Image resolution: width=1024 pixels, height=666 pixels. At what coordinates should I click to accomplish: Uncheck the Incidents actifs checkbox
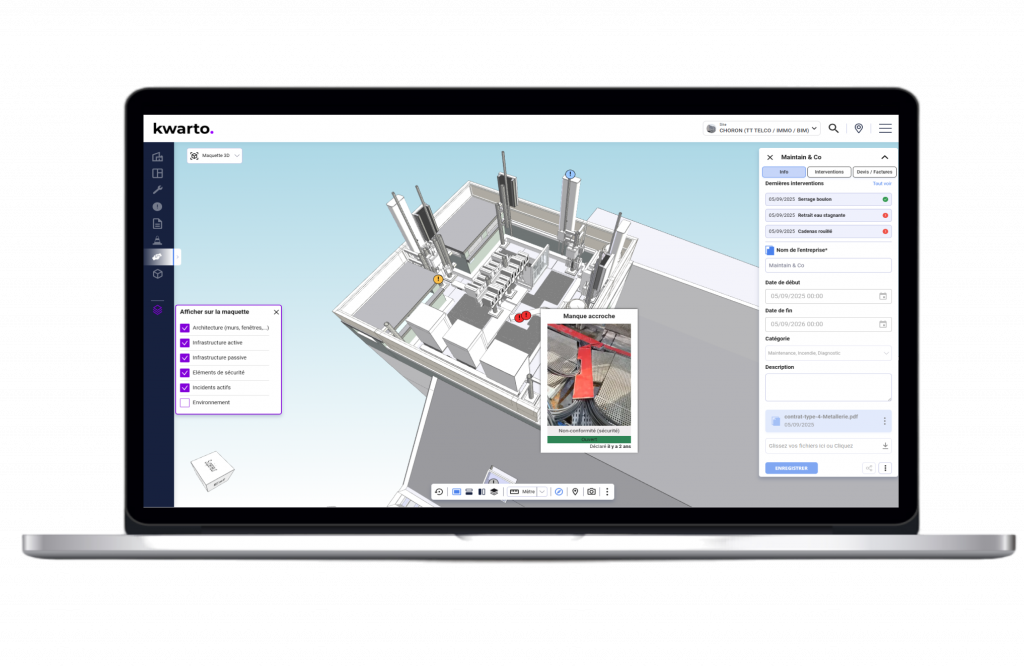pyautogui.click(x=185, y=388)
